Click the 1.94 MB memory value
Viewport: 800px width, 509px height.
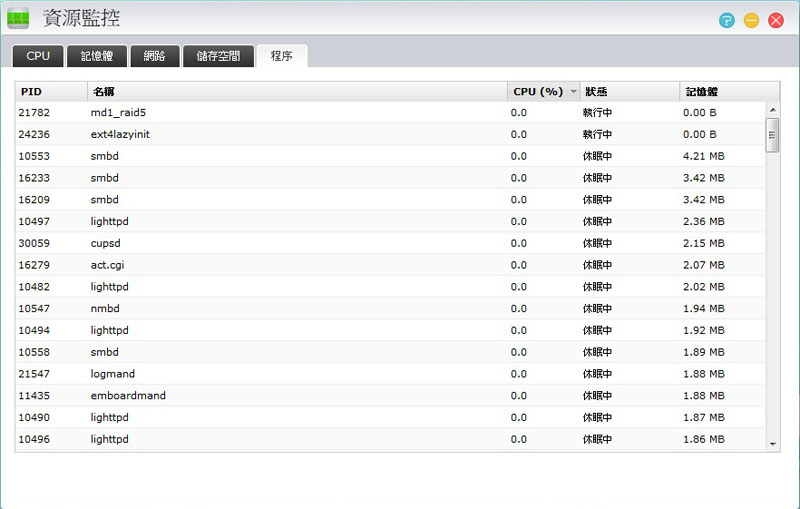tap(704, 309)
